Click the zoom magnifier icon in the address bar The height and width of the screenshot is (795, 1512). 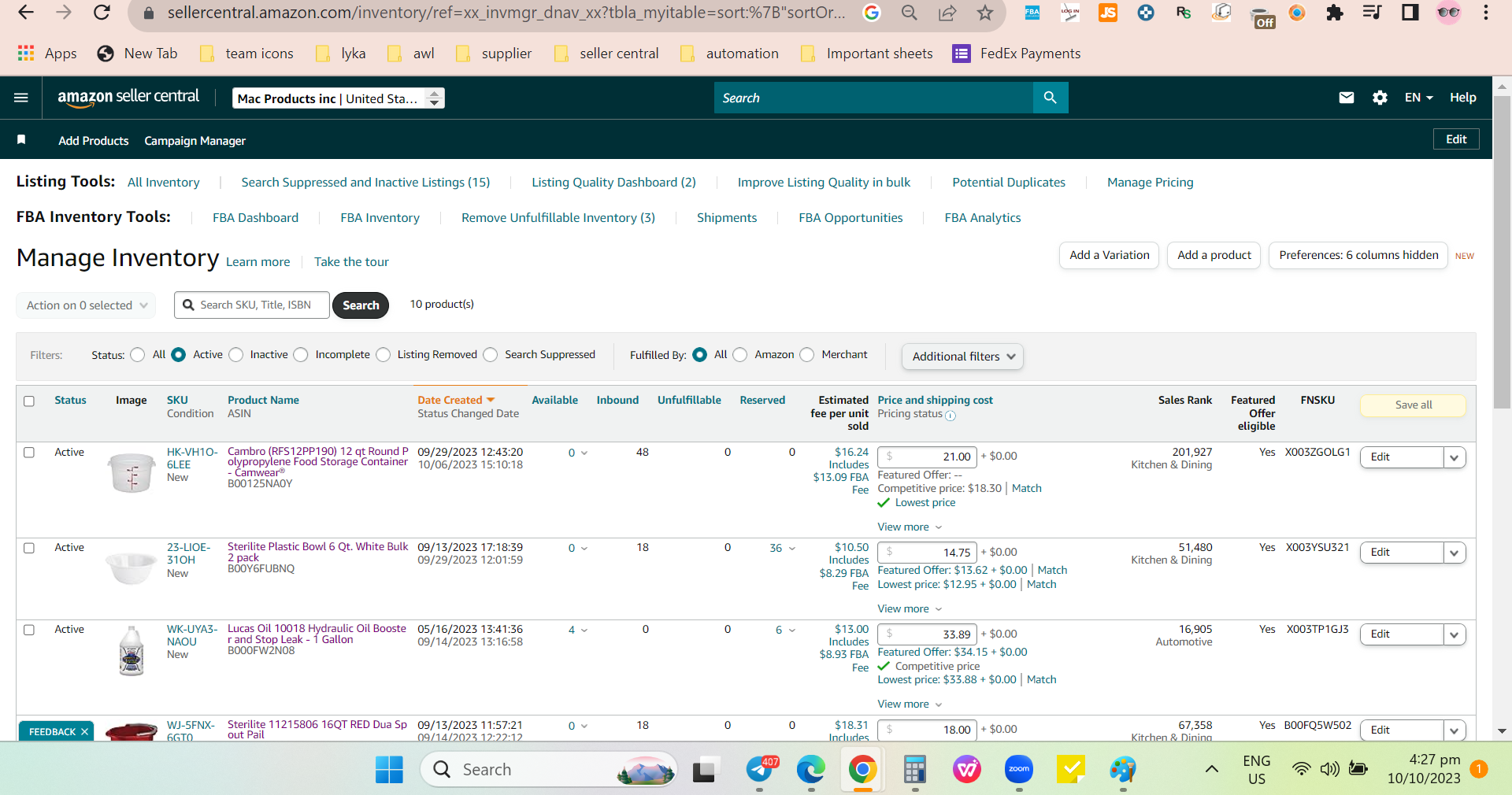(x=909, y=13)
